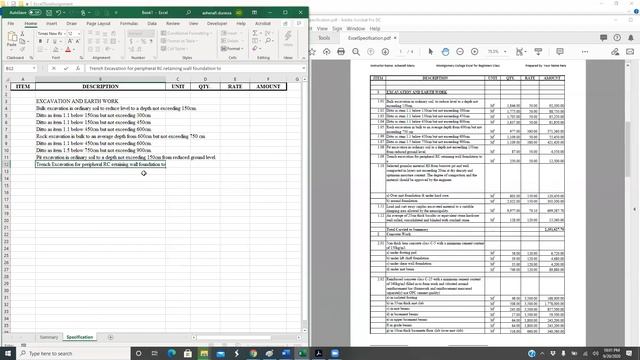Viewport: 640px width, 360px height.
Task: Choose the Selection arrow tool in Acrobat
Action: pos(430,51)
